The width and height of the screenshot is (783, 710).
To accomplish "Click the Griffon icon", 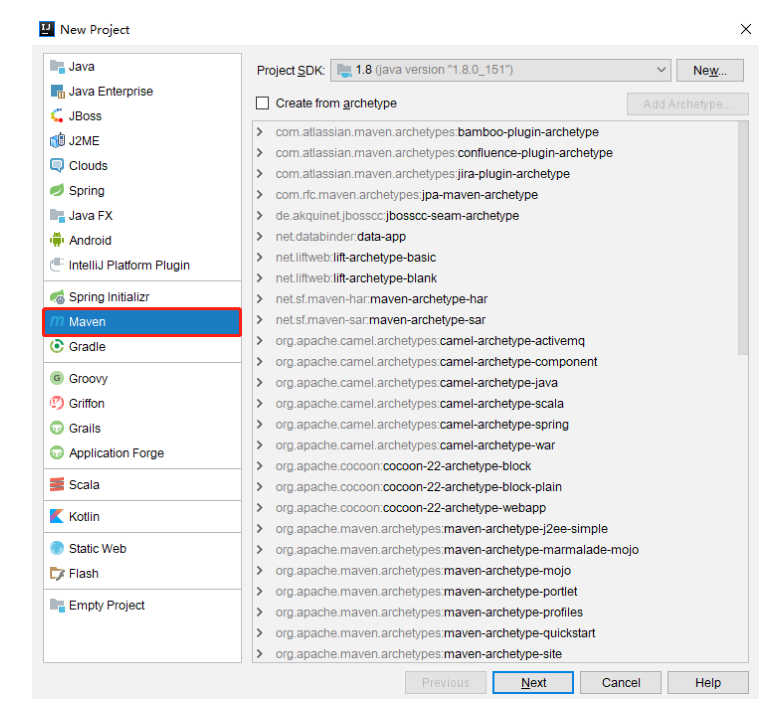I will tap(57, 403).
